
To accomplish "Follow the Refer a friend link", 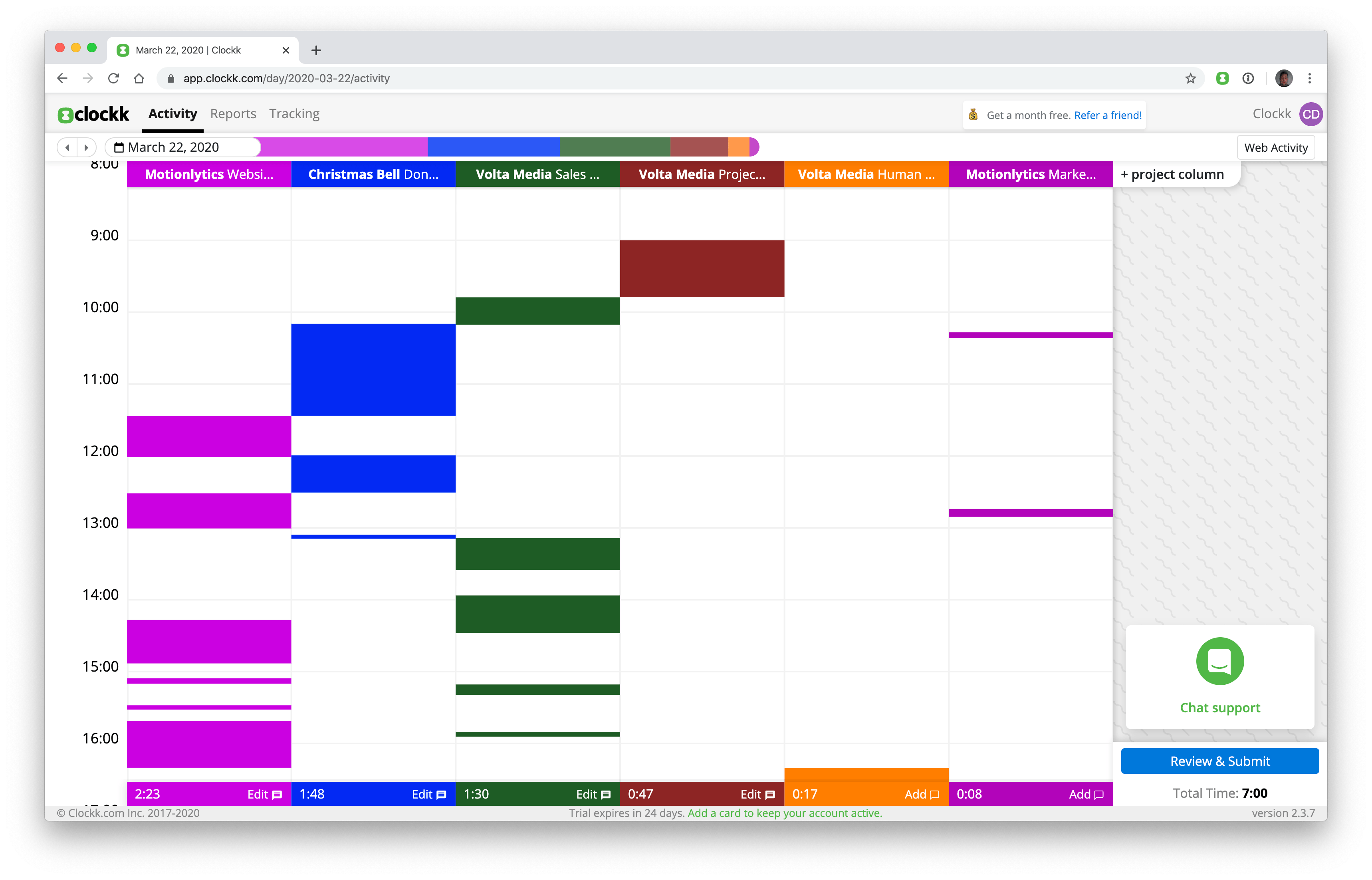I will [1107, 115].
